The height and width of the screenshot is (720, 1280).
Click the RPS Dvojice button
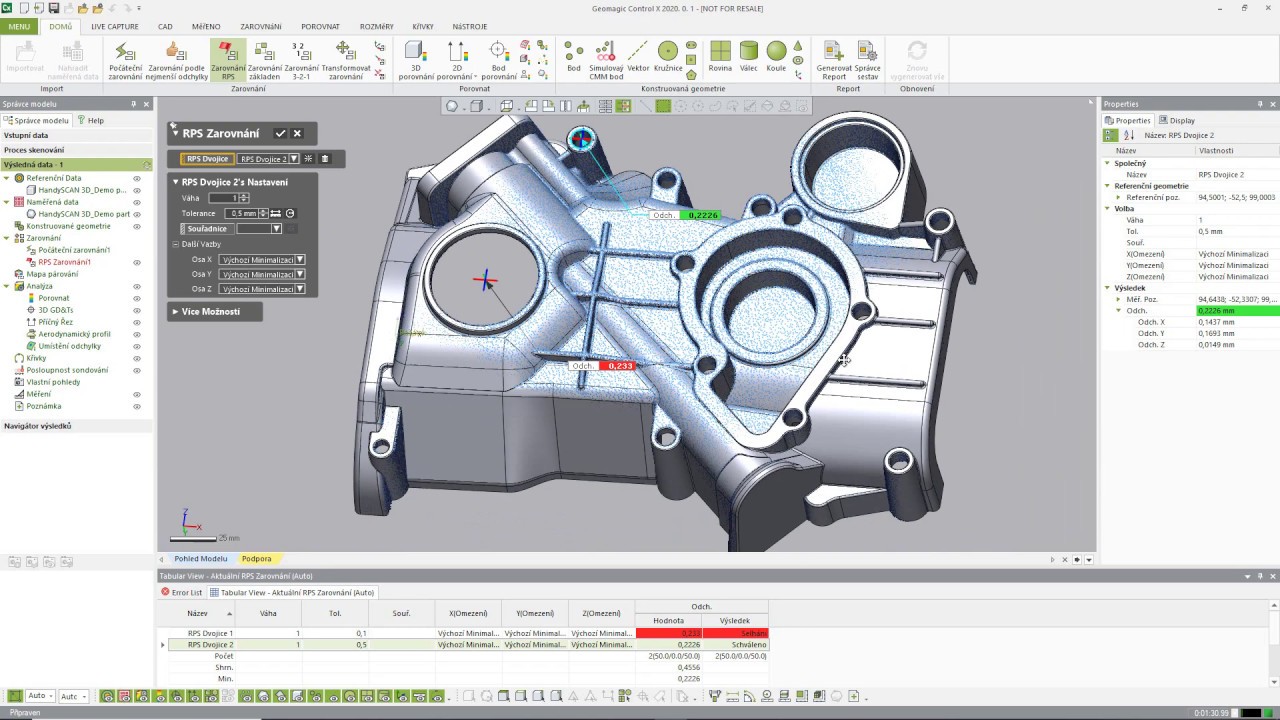(208, 159)
